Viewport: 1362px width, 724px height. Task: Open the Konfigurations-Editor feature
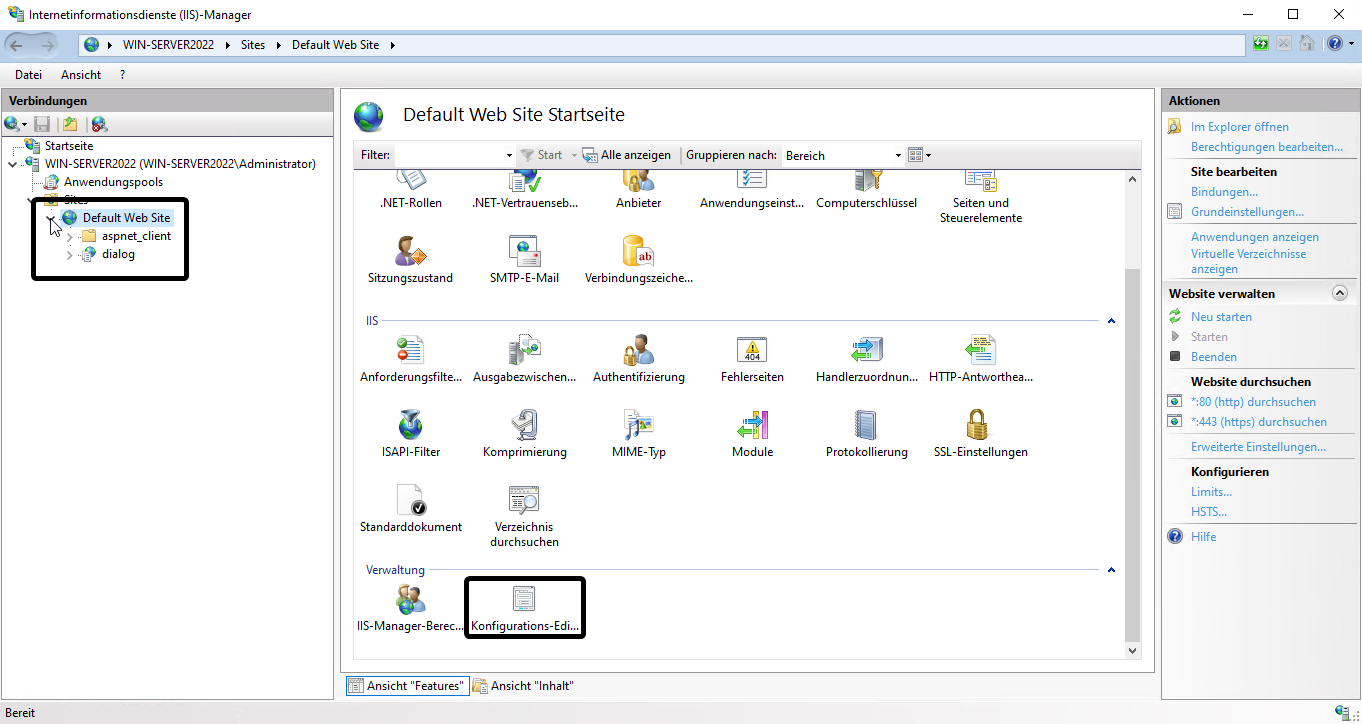point(525,609)
